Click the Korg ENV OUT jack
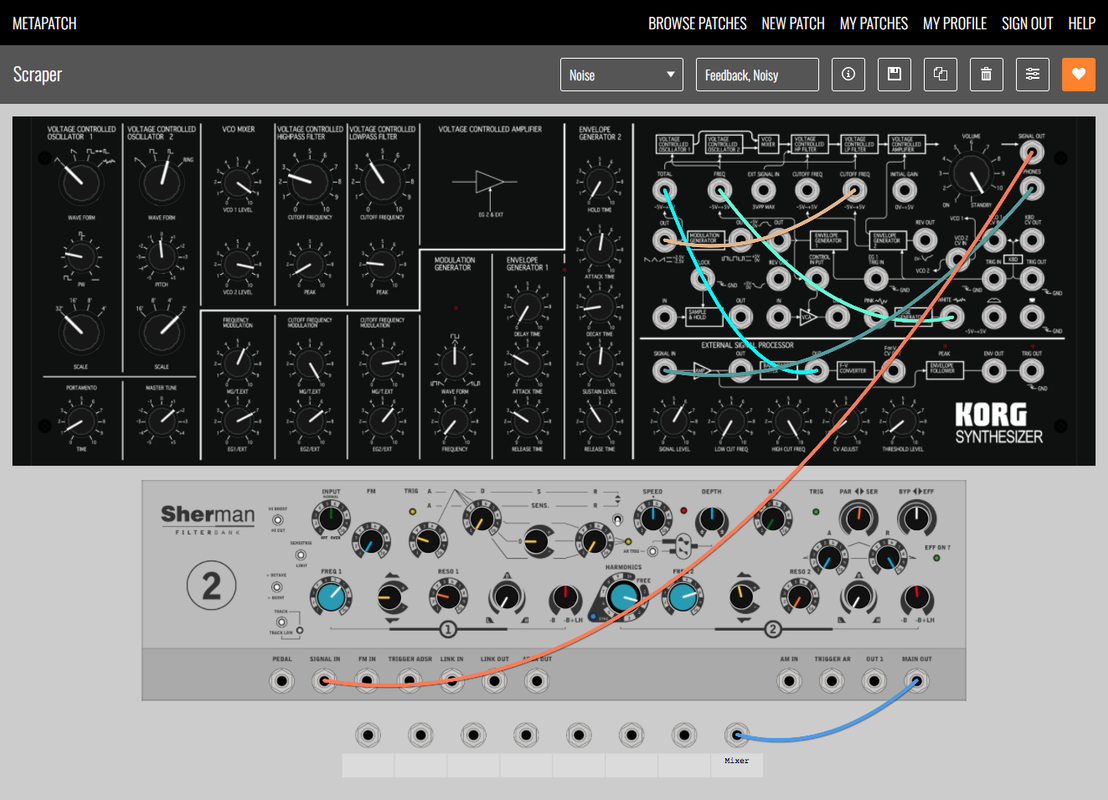The image size is (1108, 800). point(994,370)
